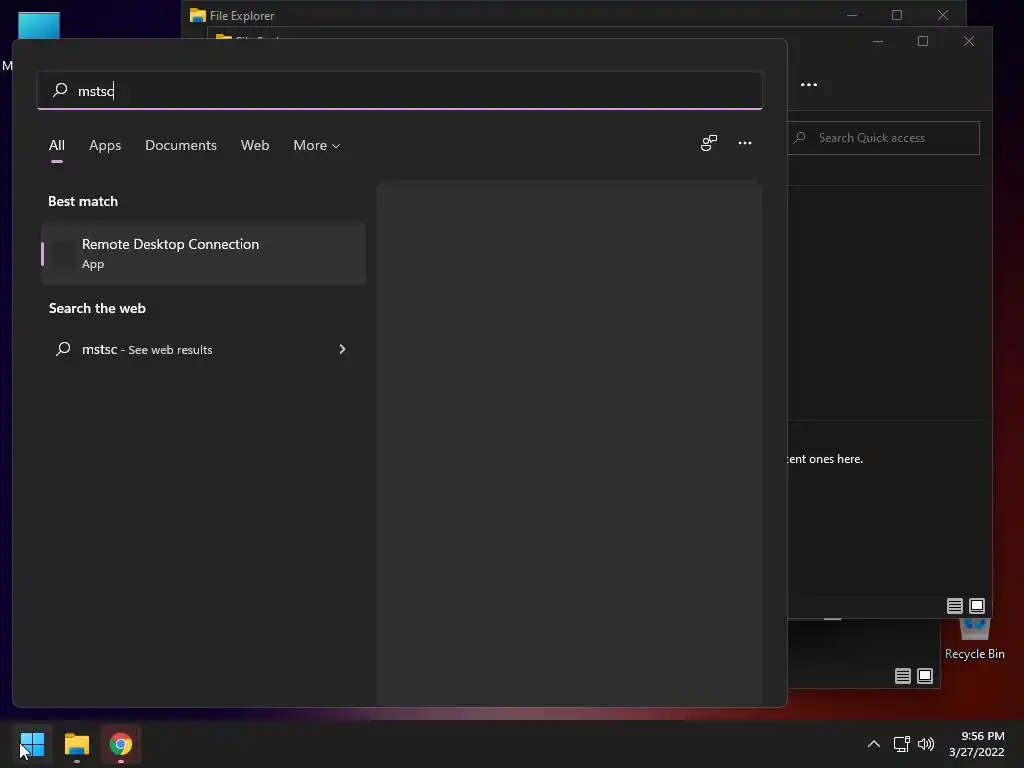The width and height of the screenshot is (1024, 768).
Task: Open File Explorer from the taskbar
Action: 76,744
